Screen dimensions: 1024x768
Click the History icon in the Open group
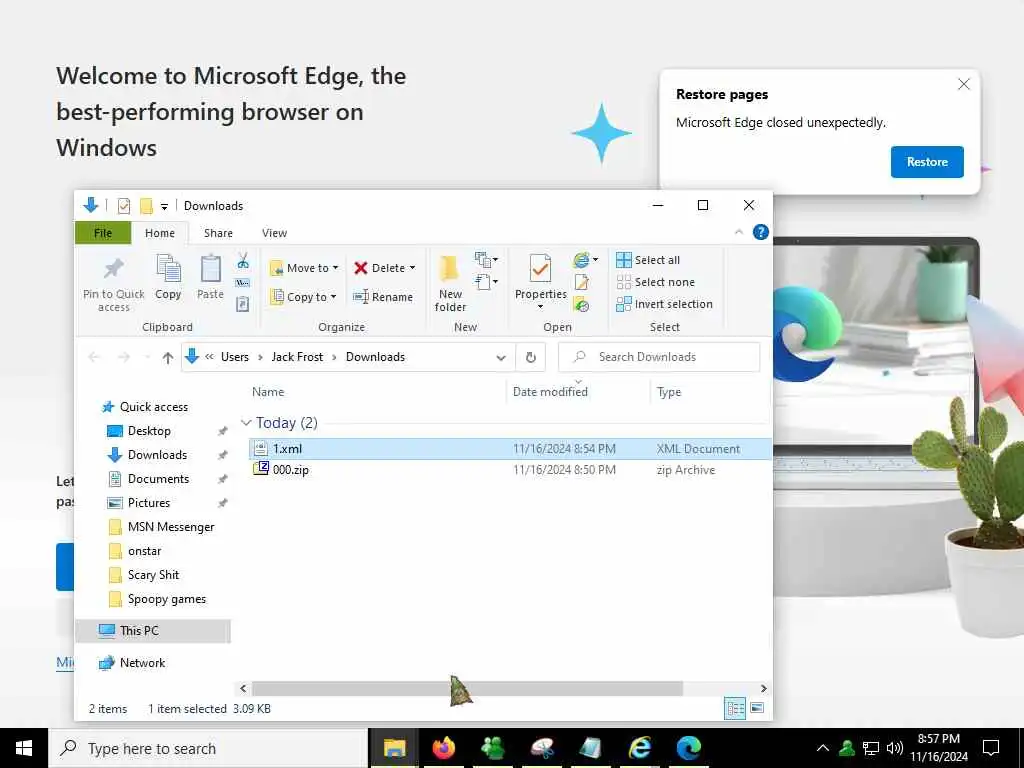point(581,304)
